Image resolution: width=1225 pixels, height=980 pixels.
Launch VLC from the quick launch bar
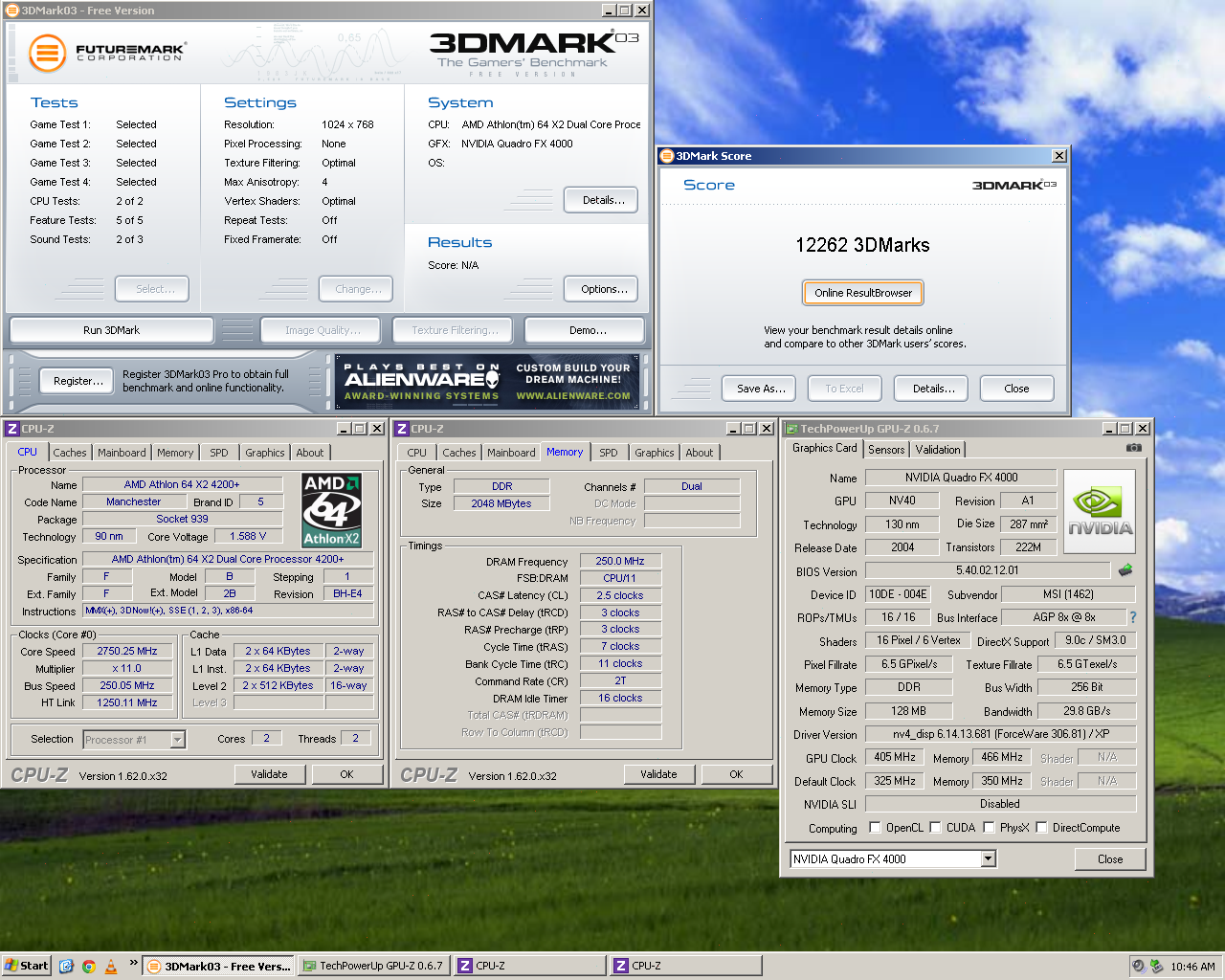(111, 966)
